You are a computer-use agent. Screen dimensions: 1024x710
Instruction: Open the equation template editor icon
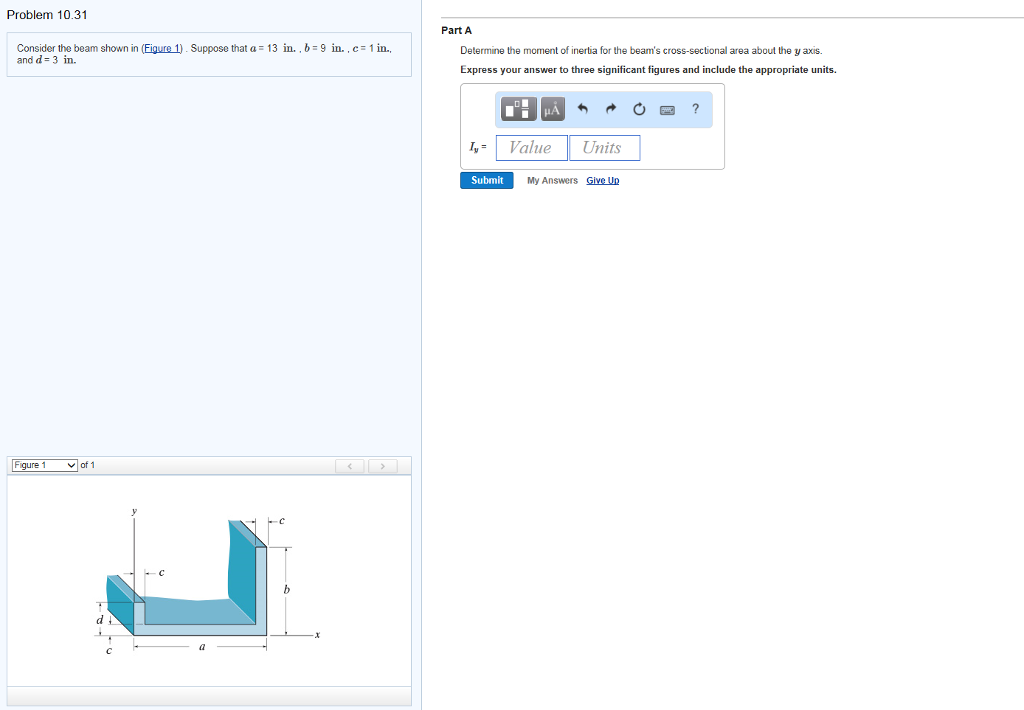click(517, 109)
